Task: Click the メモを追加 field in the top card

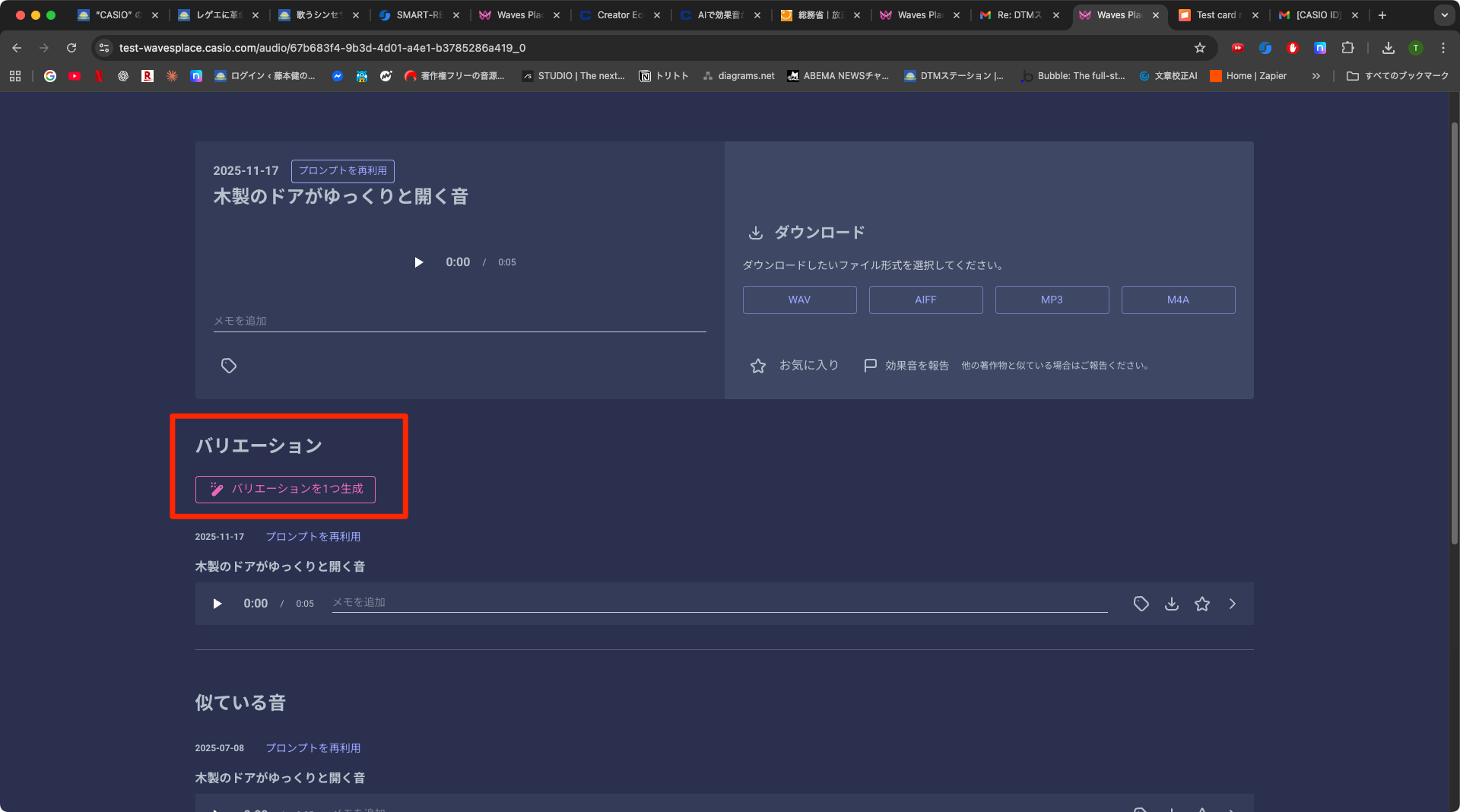Action: point(459,322)
